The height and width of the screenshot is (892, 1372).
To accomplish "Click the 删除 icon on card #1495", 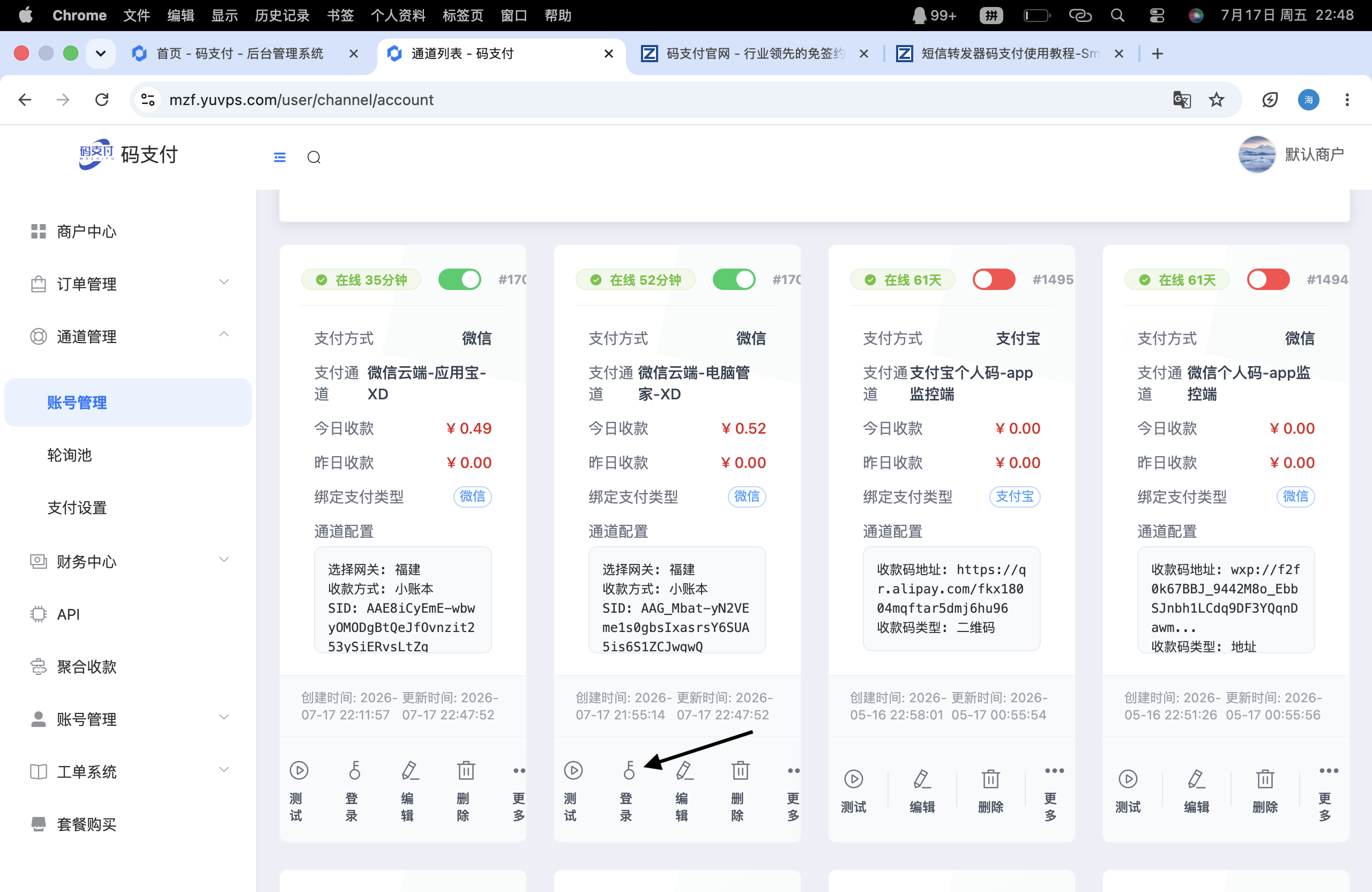I will (x=990, y=779).
